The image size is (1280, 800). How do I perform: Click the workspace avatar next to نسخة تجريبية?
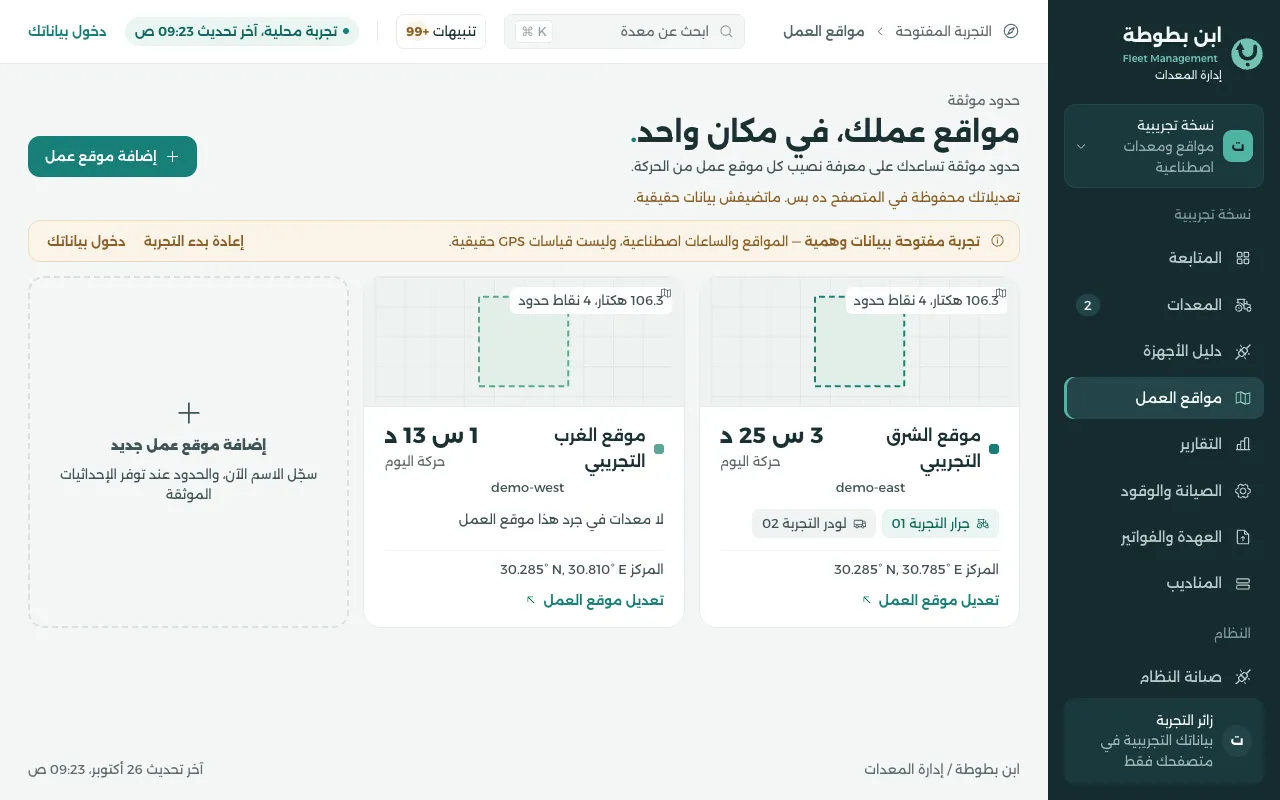click(1238, 146)
